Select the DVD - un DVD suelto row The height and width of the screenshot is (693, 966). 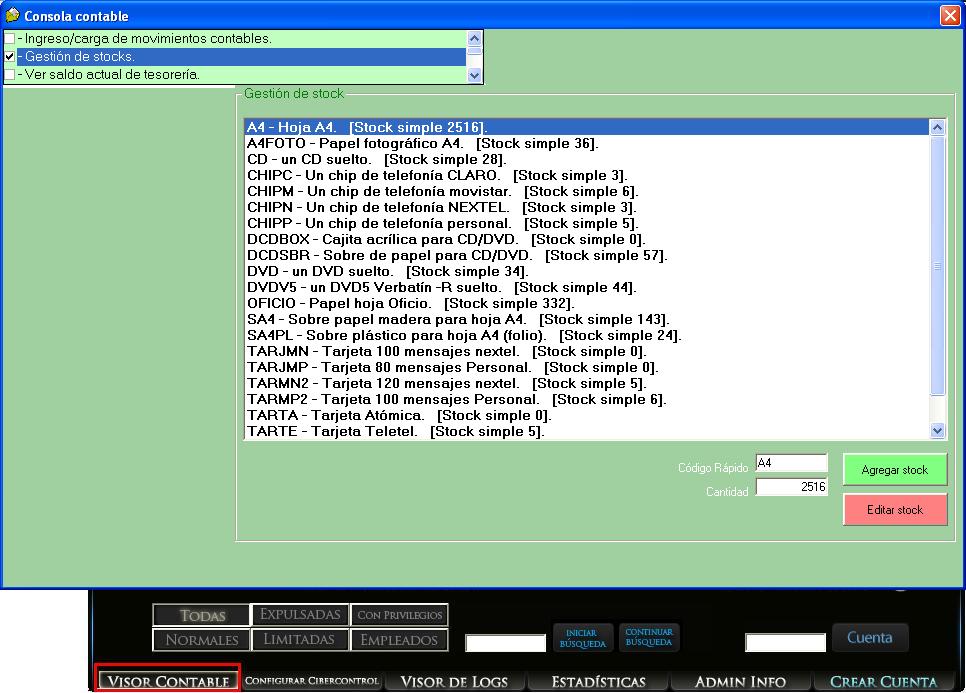pyautogui.click(x=587, y=272)
